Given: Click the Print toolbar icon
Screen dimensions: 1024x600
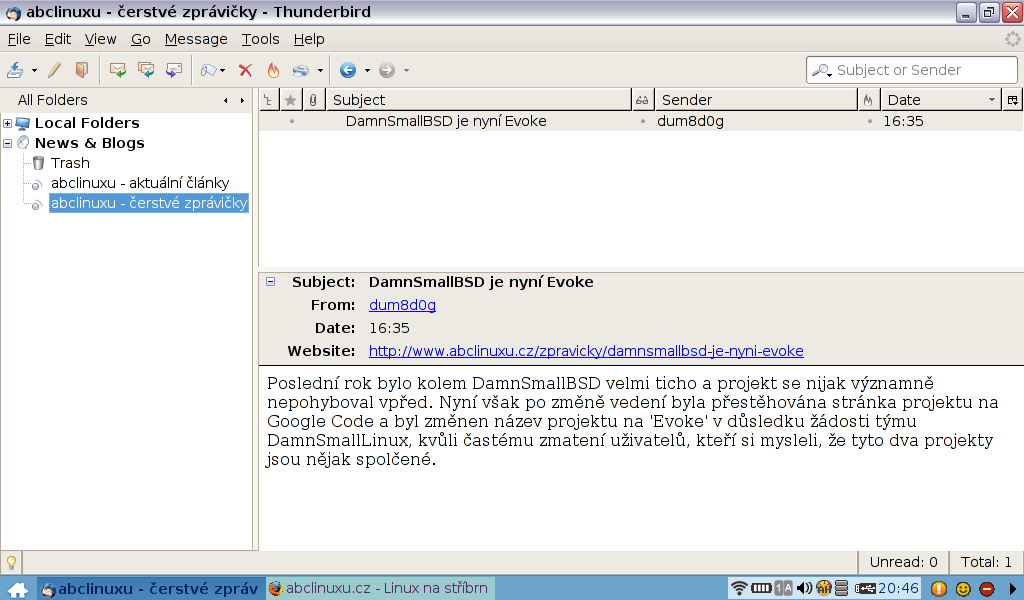Looking at the screenshot, I should pyautogui.click(x=301, y=70).
